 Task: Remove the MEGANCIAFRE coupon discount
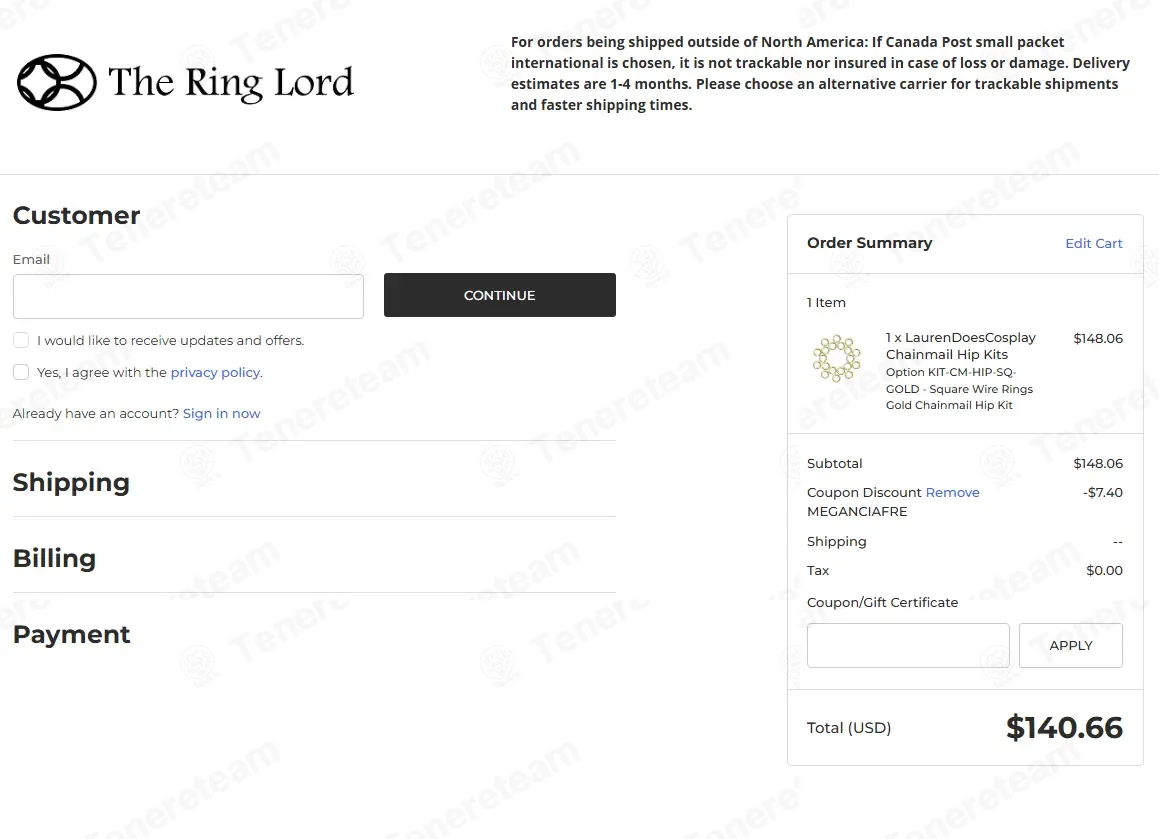tap(952, 492)
